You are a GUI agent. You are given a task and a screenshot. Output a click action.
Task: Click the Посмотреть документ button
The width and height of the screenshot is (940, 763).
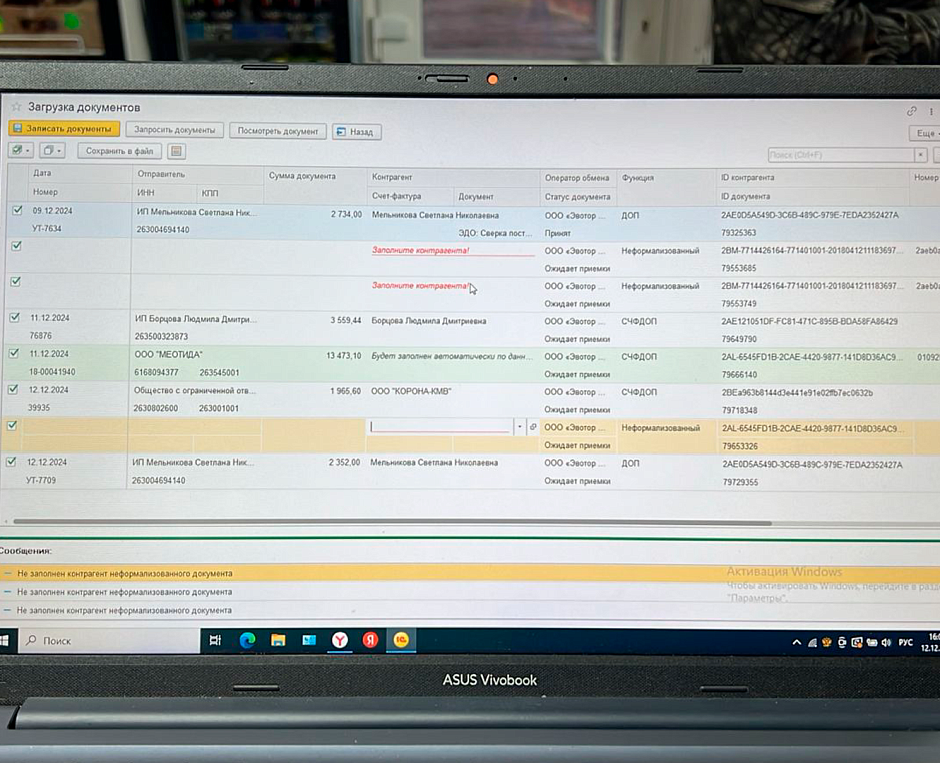click(x=278, y=131)
